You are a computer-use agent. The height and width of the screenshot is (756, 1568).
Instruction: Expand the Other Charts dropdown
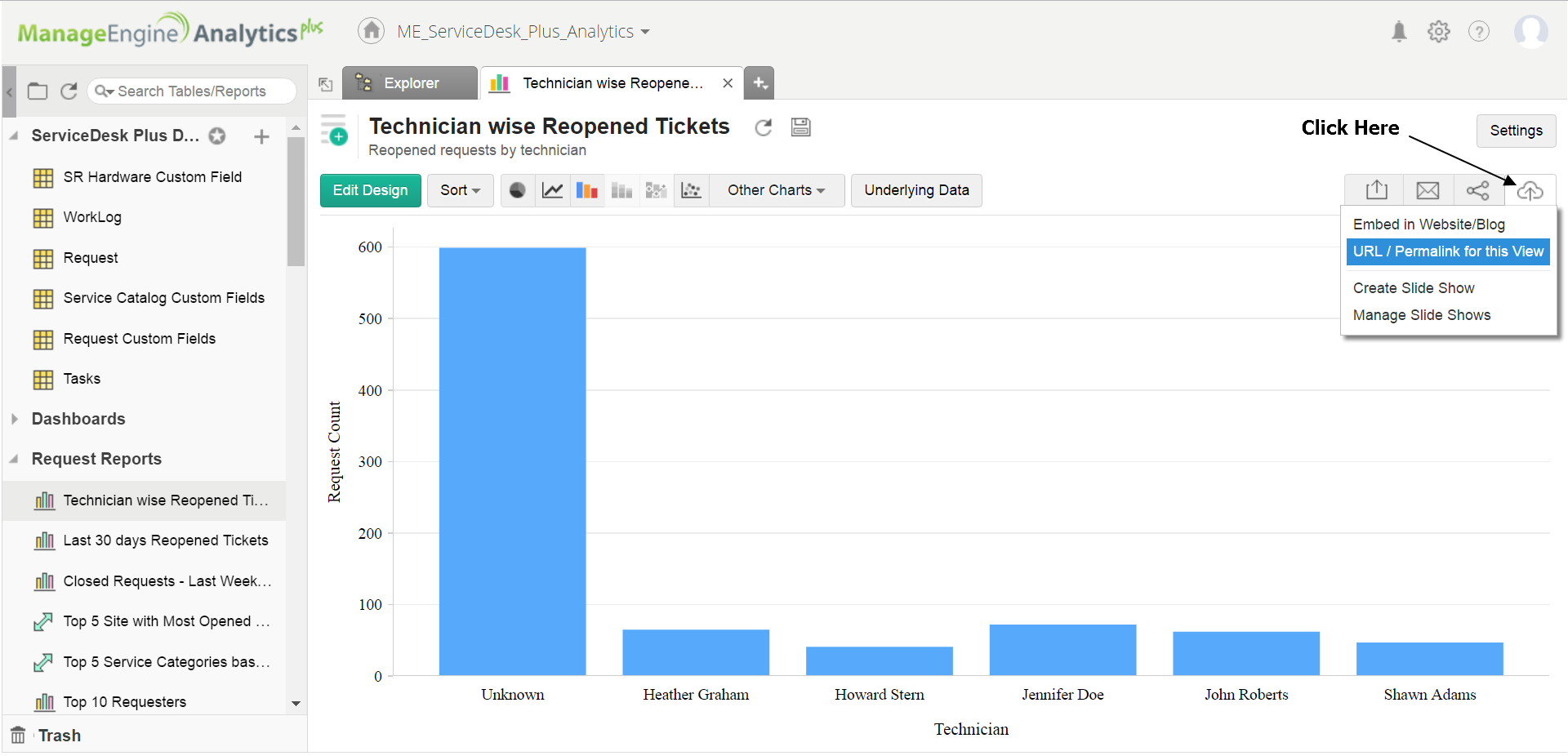(x=776, y=190)
